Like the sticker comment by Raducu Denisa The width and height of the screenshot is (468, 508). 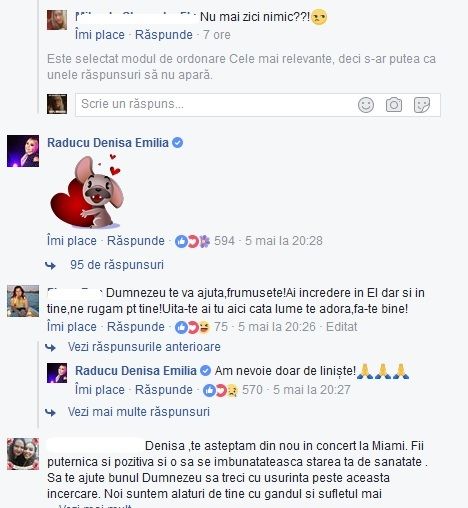click(x=72, y=241)
